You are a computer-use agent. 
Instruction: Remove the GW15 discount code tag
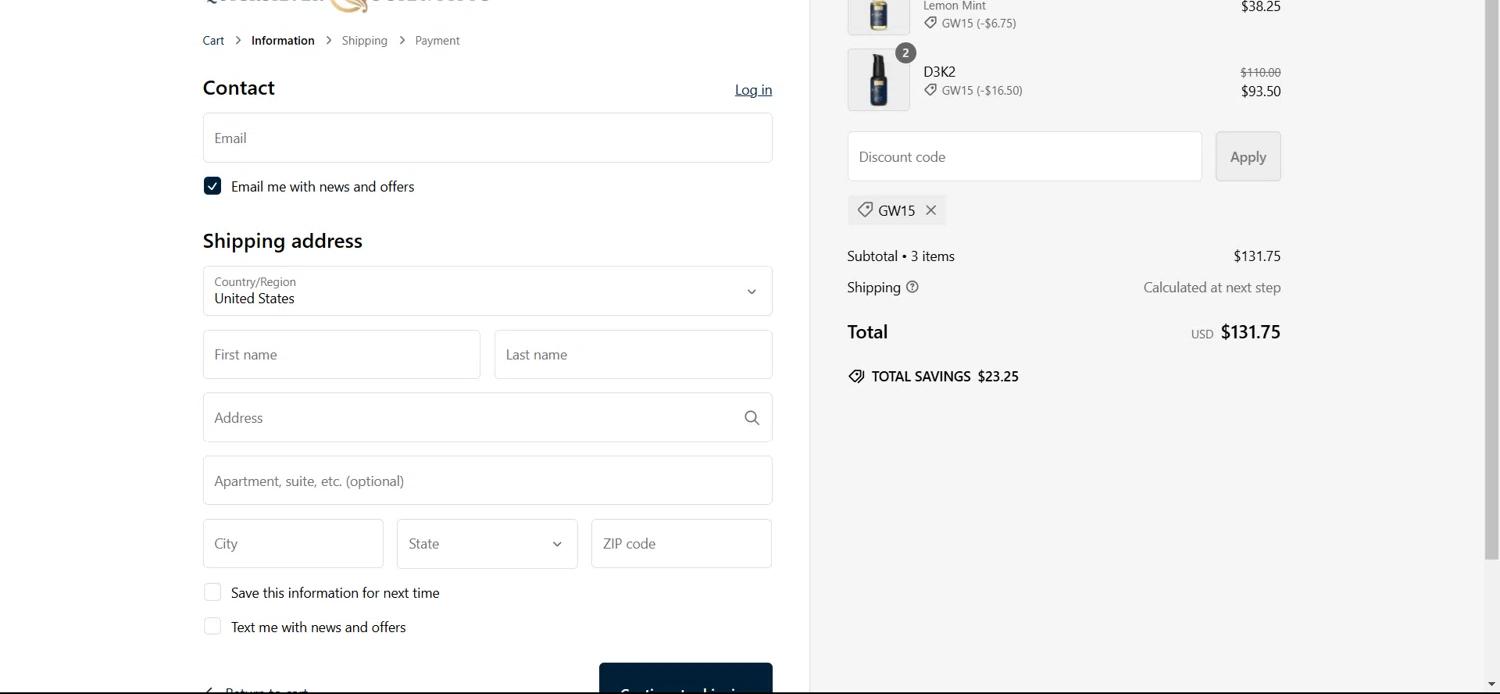931,210
